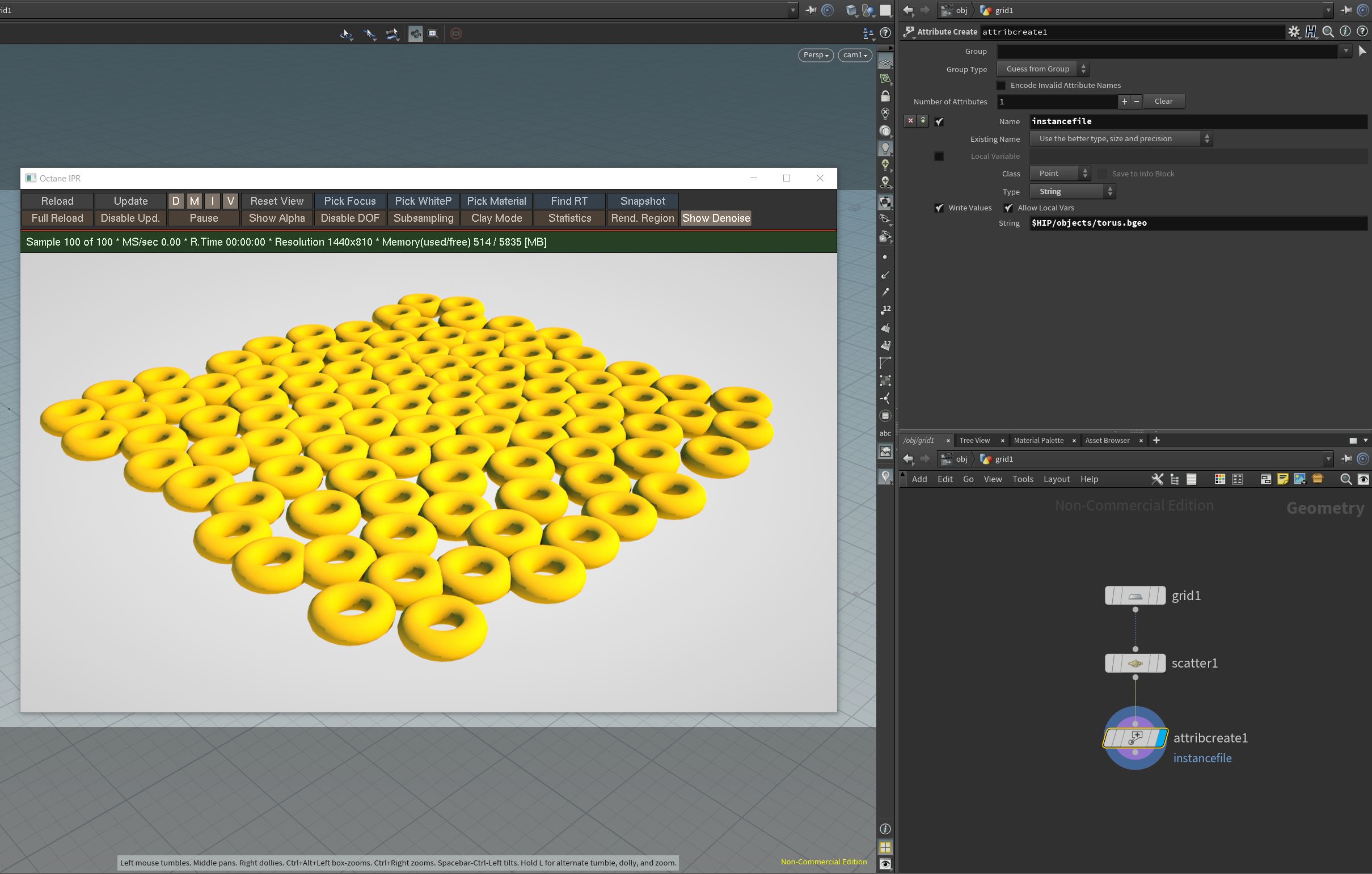
Task: Open the Type String dropdown
Action: coord(1072,192)
